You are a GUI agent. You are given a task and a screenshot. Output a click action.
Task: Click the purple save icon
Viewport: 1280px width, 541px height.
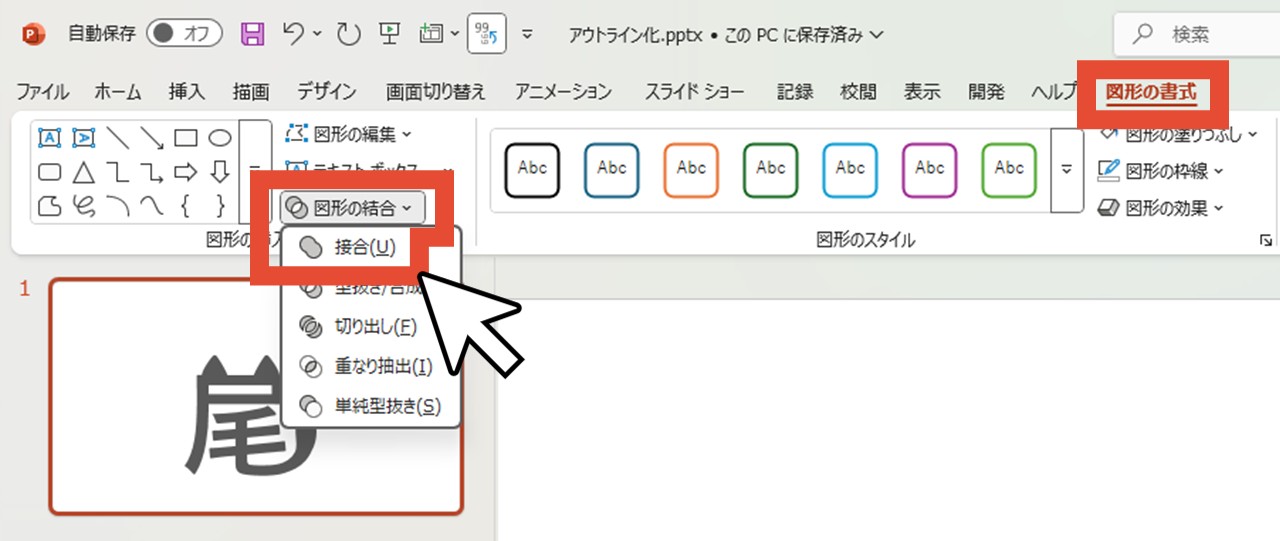(x=254, y=34)
